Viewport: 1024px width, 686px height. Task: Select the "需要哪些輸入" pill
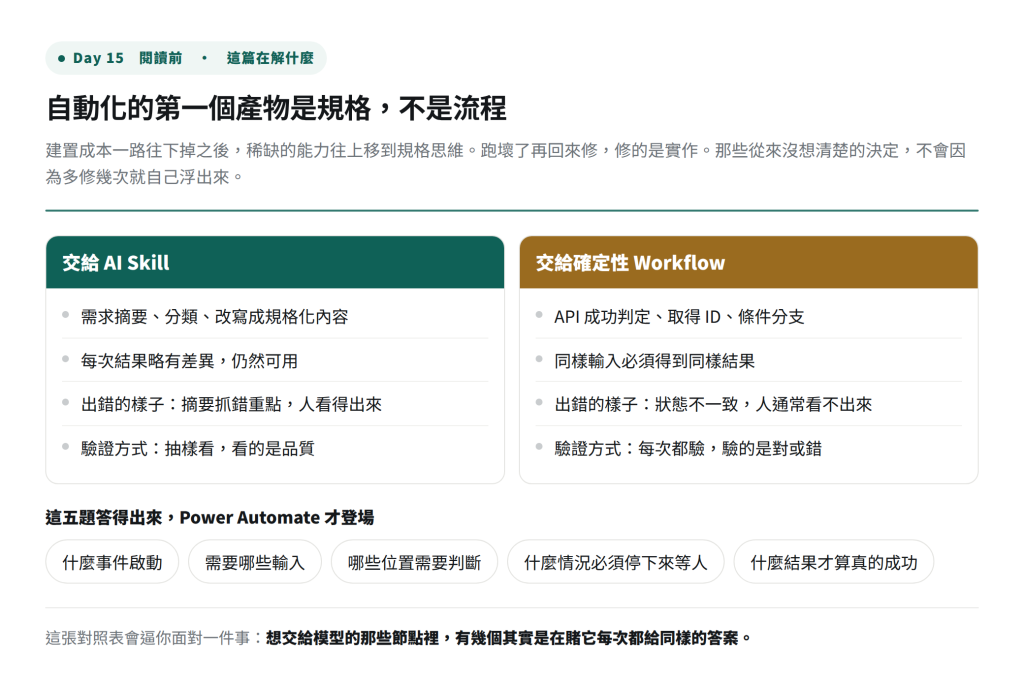pos(255,562)
